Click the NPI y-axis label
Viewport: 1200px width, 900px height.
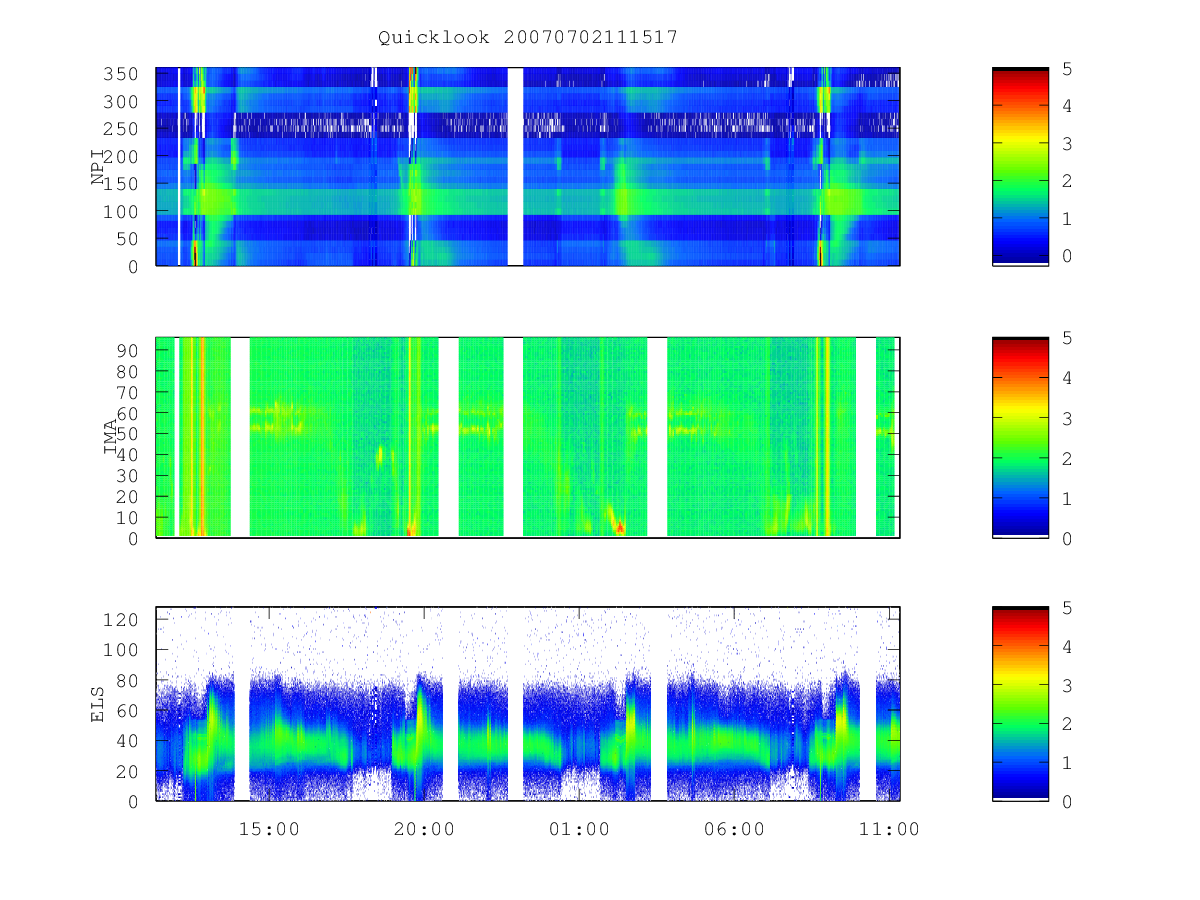[98, 166]
